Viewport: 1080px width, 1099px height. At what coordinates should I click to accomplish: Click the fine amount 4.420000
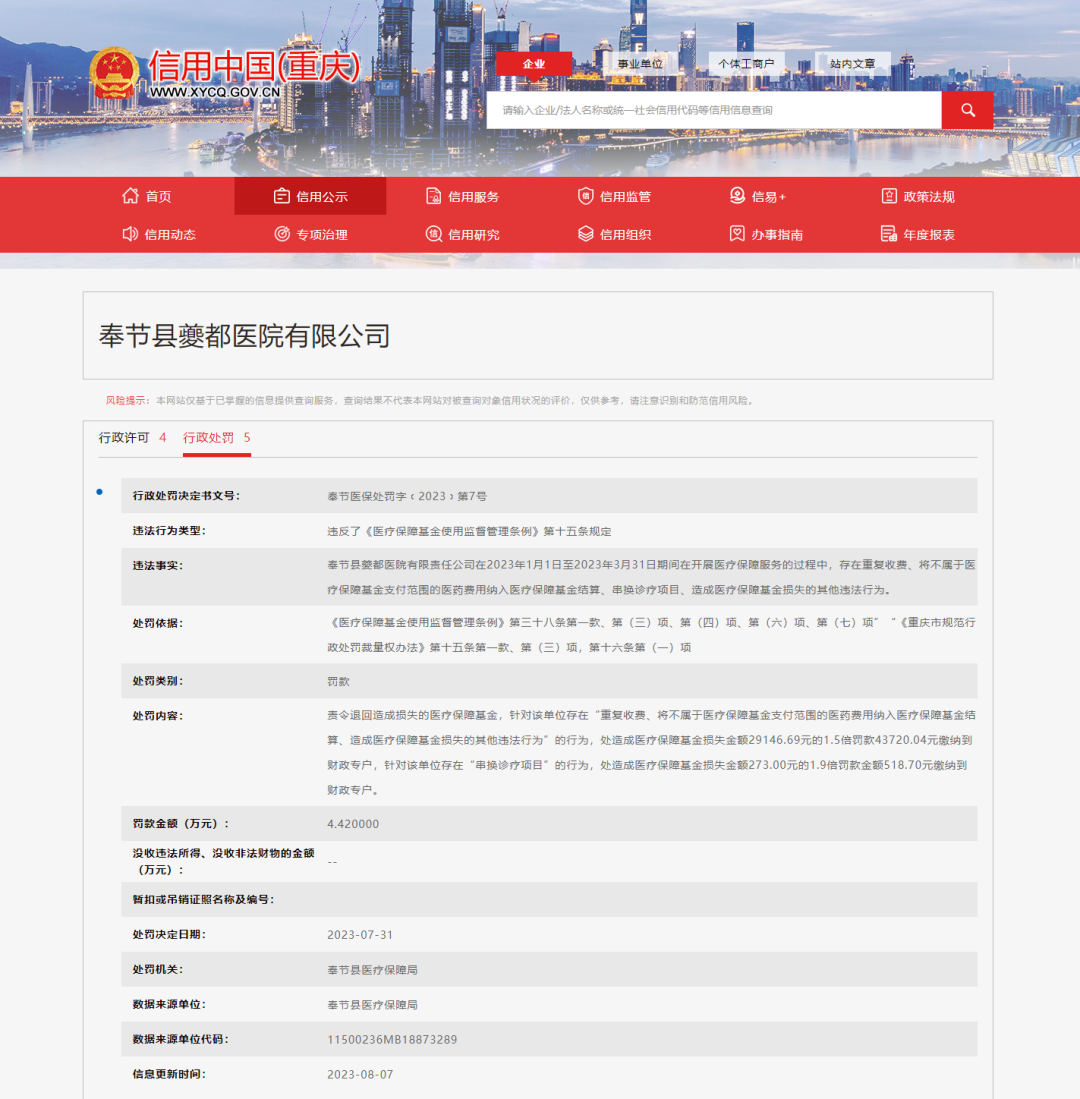pos(353,824)
